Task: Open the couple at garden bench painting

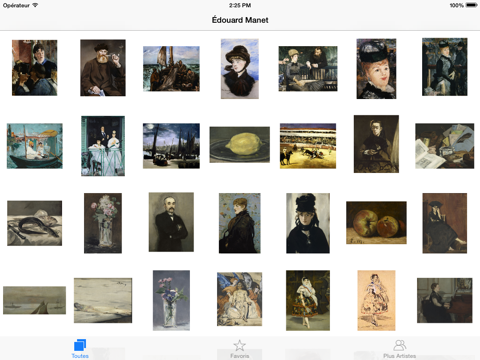Action: pyautogui.click(x=308, y=69)
